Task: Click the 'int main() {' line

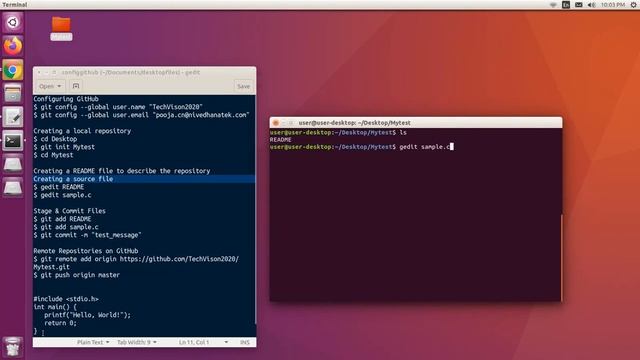Action: click(55, 307)
